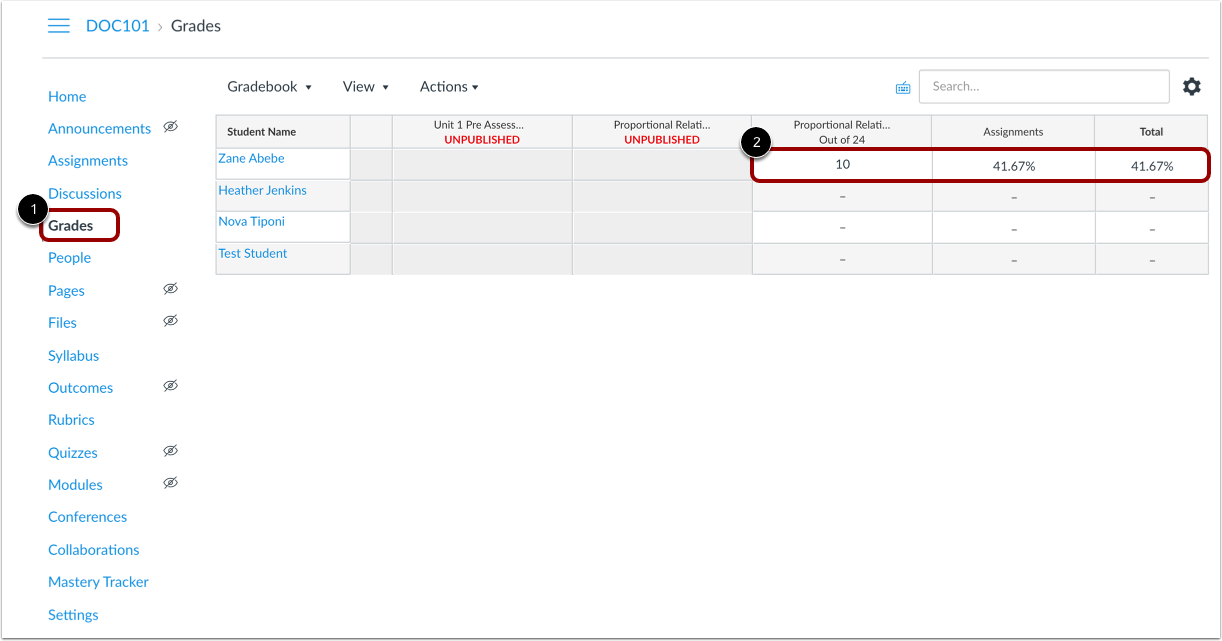The width and height of the screenshot is (1222, 641).
Task: Click the Home sidebar link
Action: click(67, 96)
